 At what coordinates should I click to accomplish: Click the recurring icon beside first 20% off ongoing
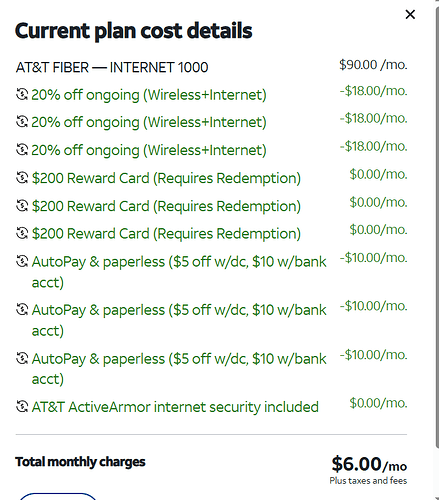(x=22, y=94)
